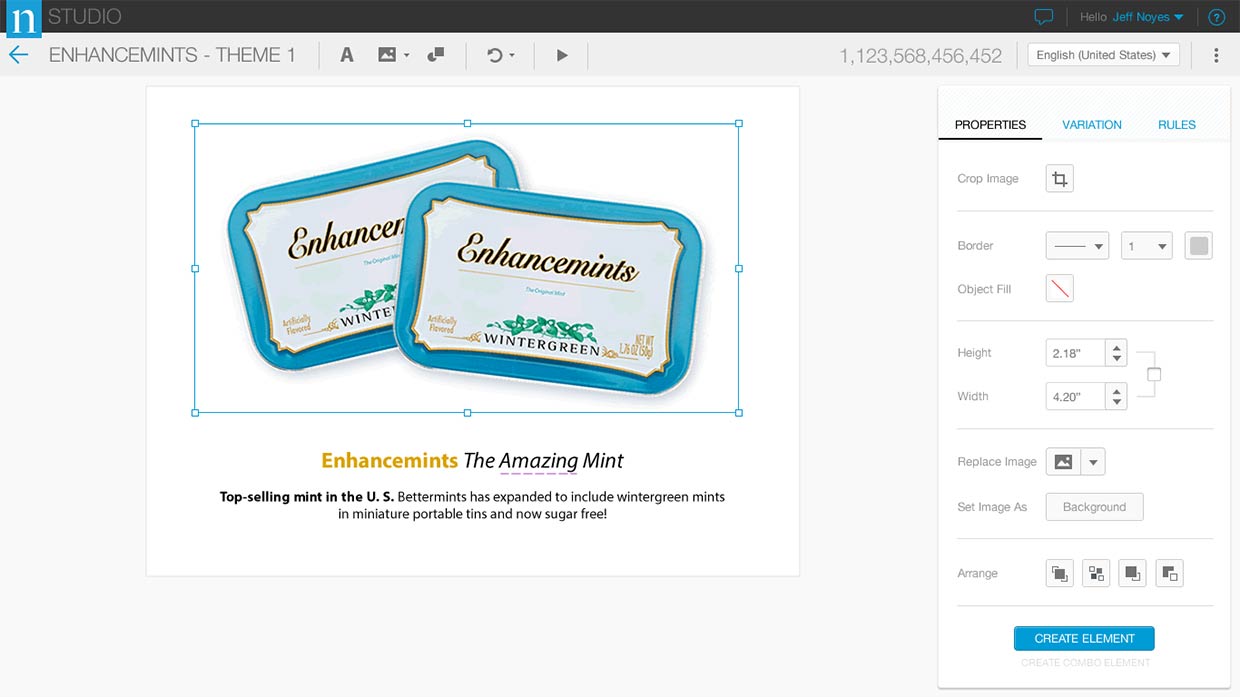Click the Crop Image tool icon
Image resolution: width=1240 pixels, height=698 pixels.
pos(1060,179)
